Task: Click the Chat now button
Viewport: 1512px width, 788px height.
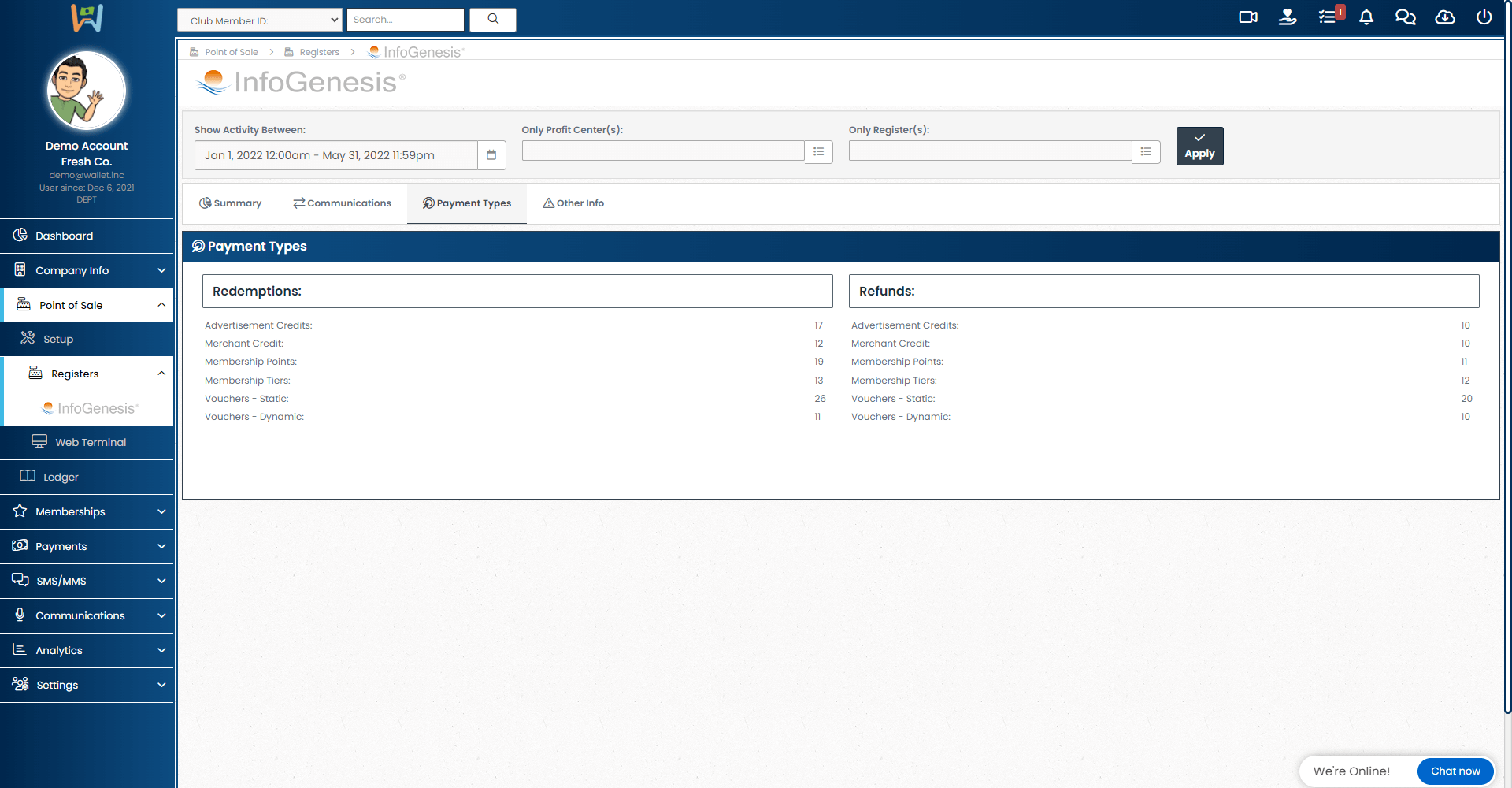Action: click(1455, 771)
